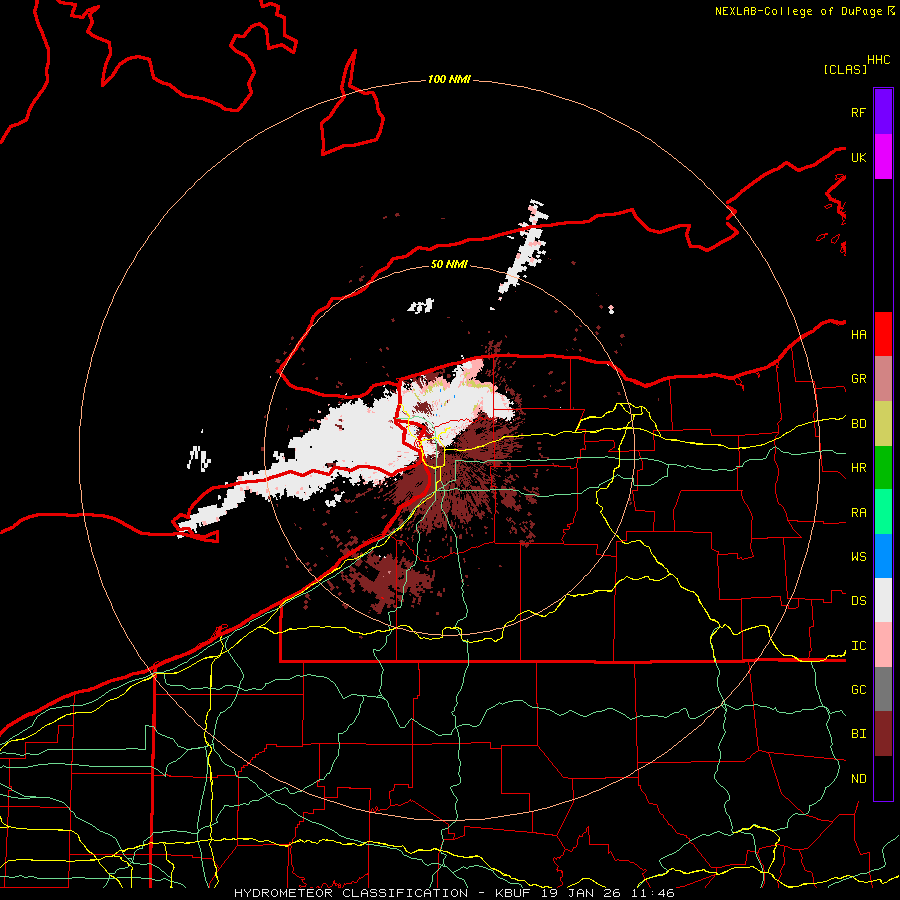Click the 'IC' legend label
This screenshot has width=900, height=900.
(858, 646)
